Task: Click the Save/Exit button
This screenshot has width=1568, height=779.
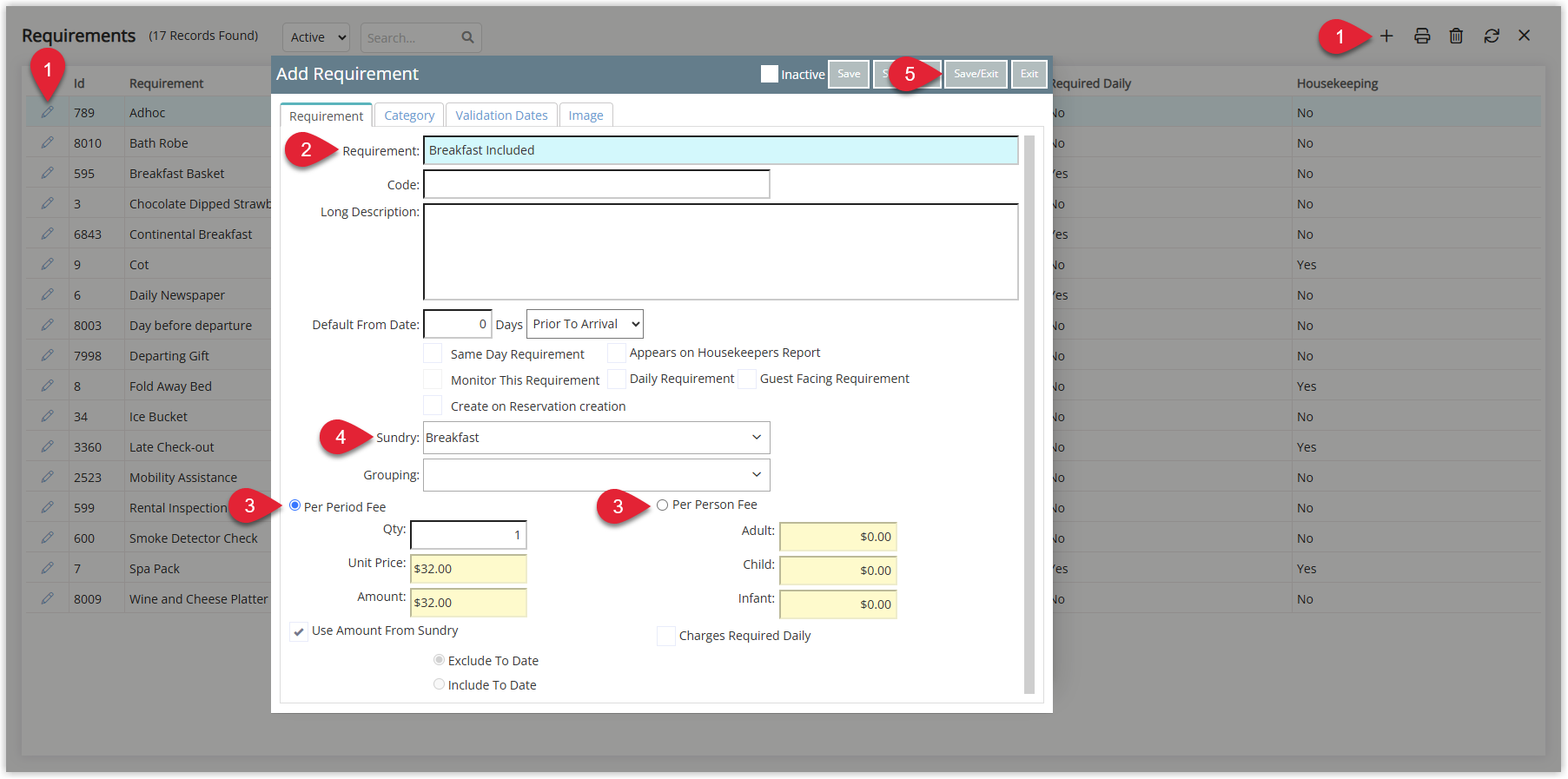Action: pos(976,74)
